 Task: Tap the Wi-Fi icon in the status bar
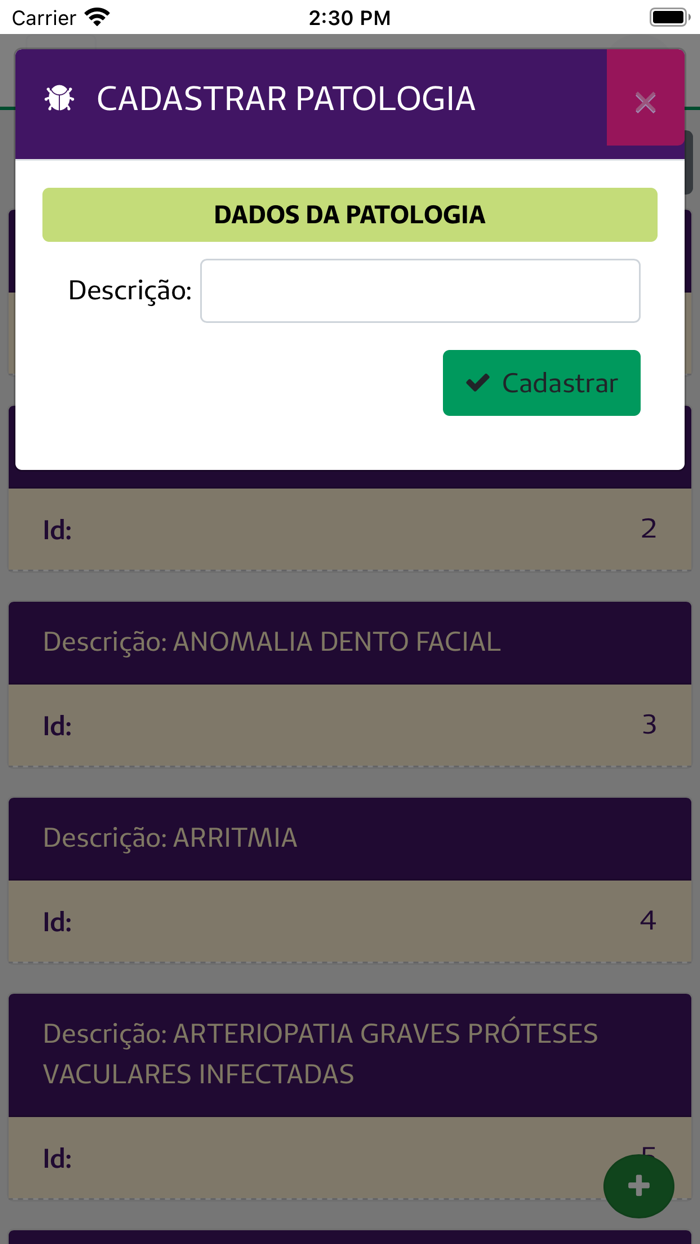(x=94, y=16)
